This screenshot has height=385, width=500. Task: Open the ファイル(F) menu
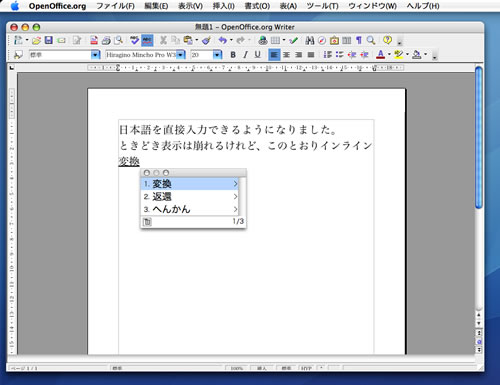(115, 6)
